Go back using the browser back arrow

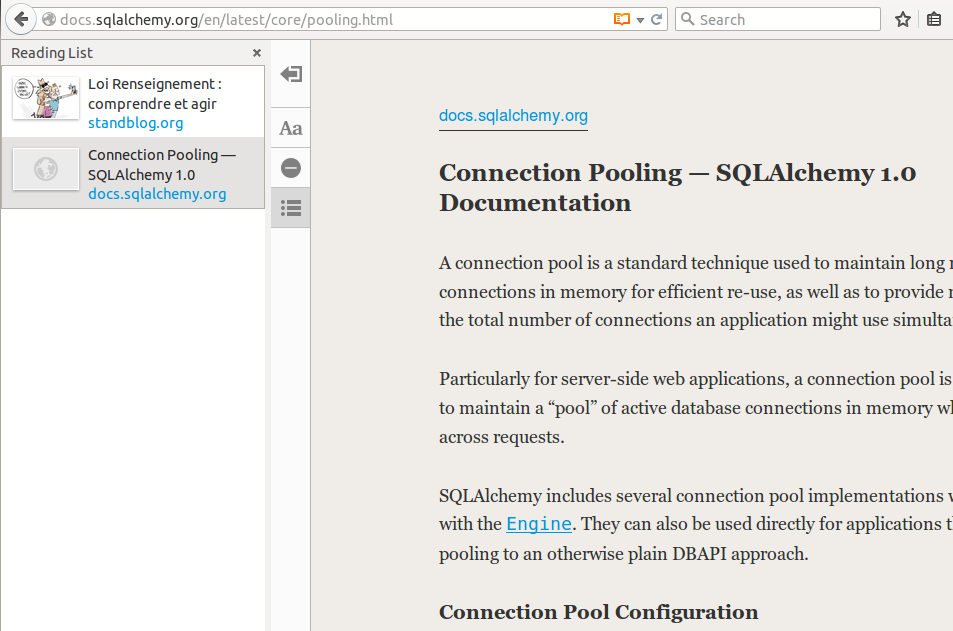(x=21, y=19)
